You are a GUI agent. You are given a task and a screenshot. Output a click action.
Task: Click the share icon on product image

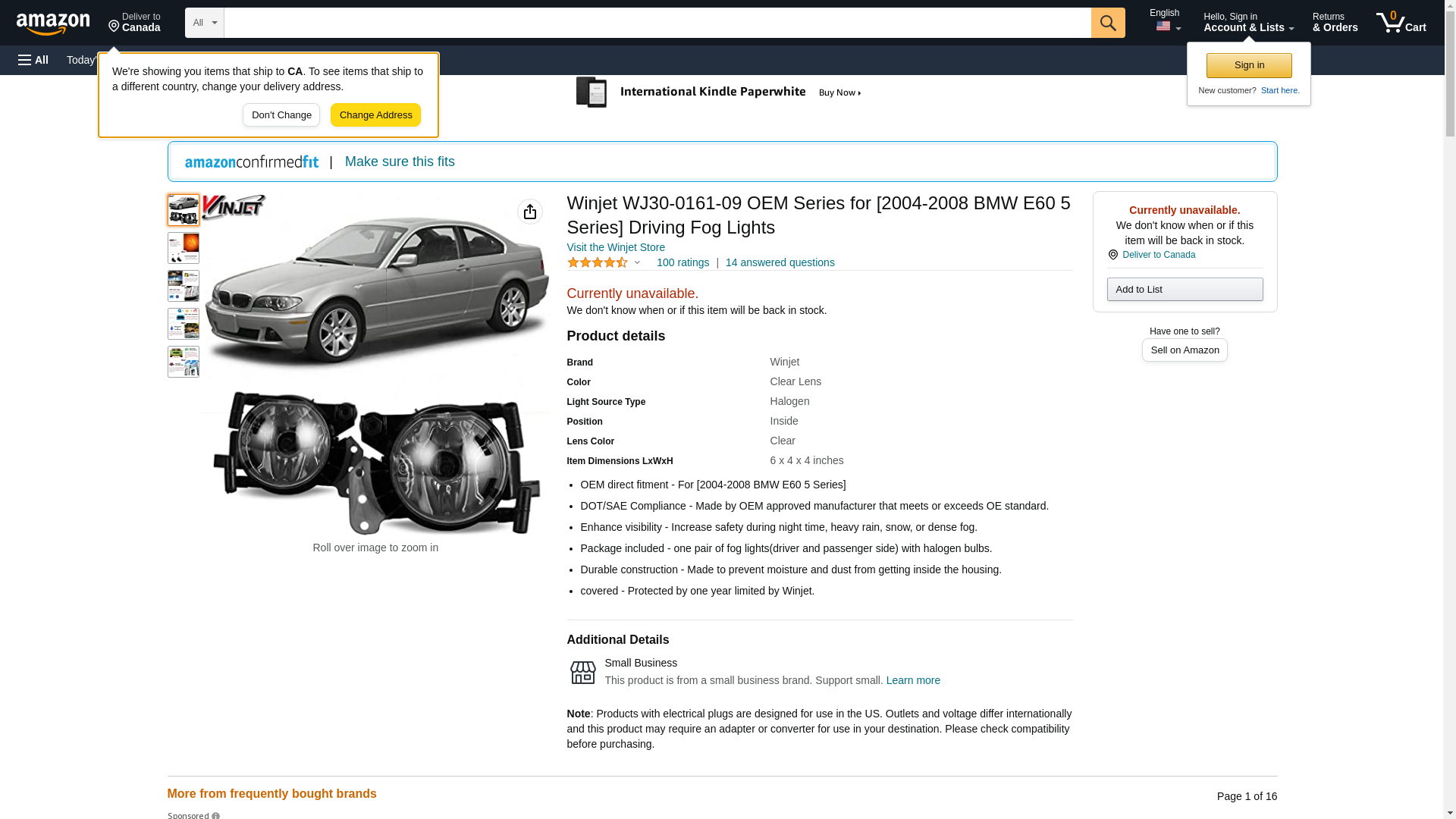click(529, 212)
